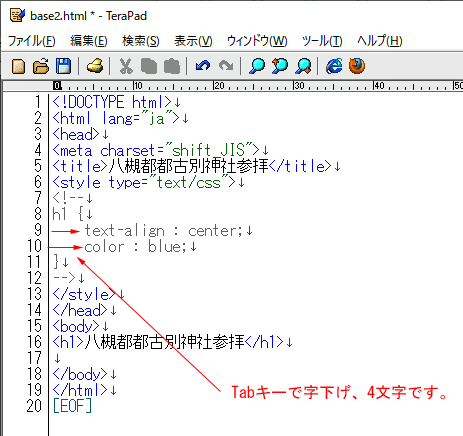Open Find with magnifier icon

click(257, 66)
